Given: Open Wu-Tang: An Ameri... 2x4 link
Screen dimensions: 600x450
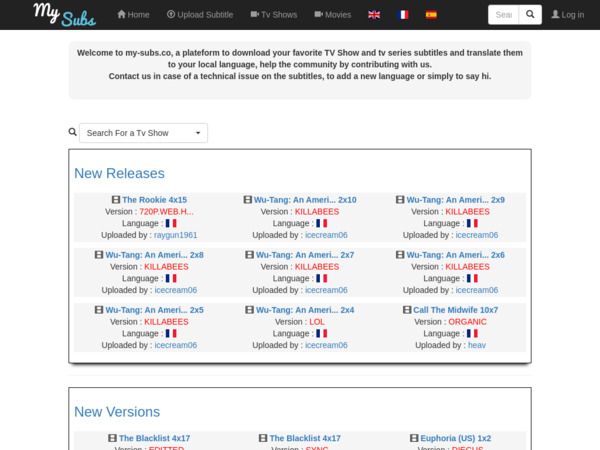Looking at the screenshot, I should [x=305, y=310].
